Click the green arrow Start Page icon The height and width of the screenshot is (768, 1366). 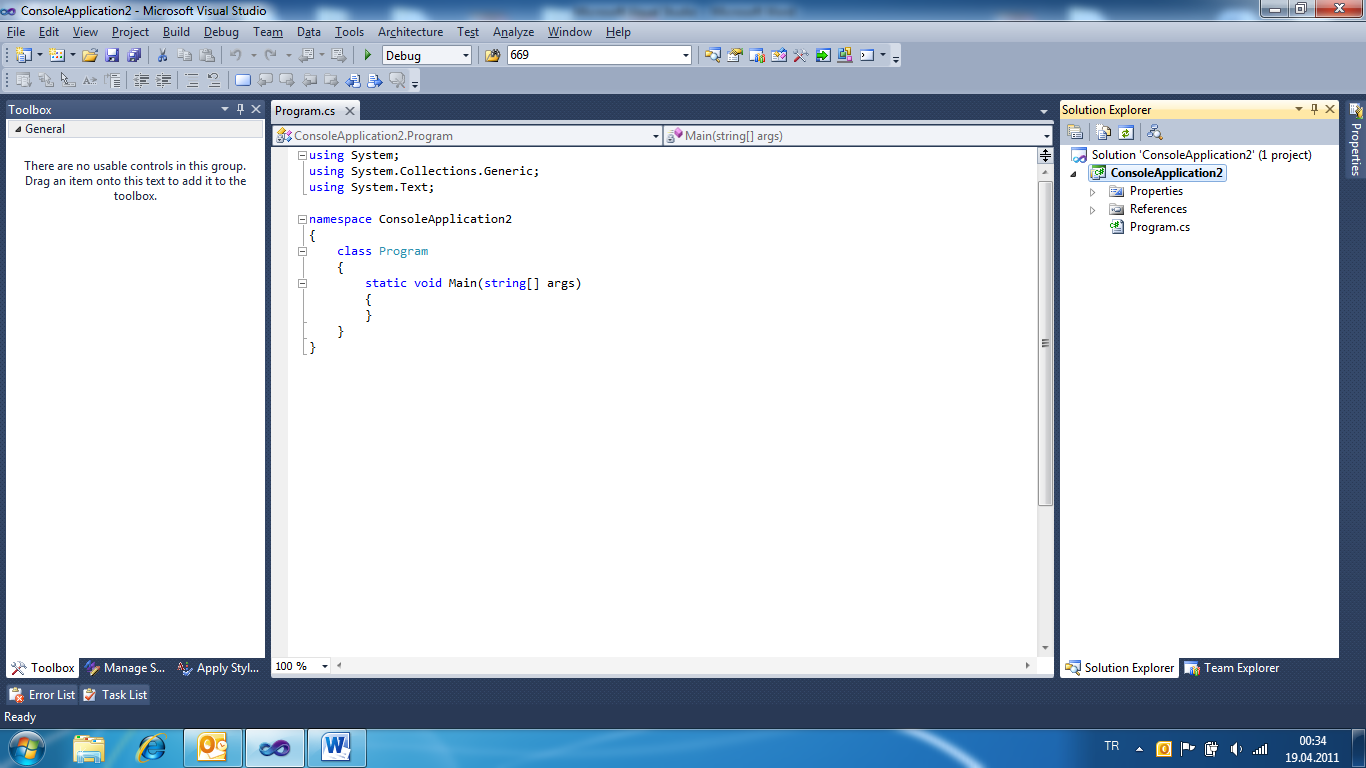pyautogui.click(x=823, y=56)
